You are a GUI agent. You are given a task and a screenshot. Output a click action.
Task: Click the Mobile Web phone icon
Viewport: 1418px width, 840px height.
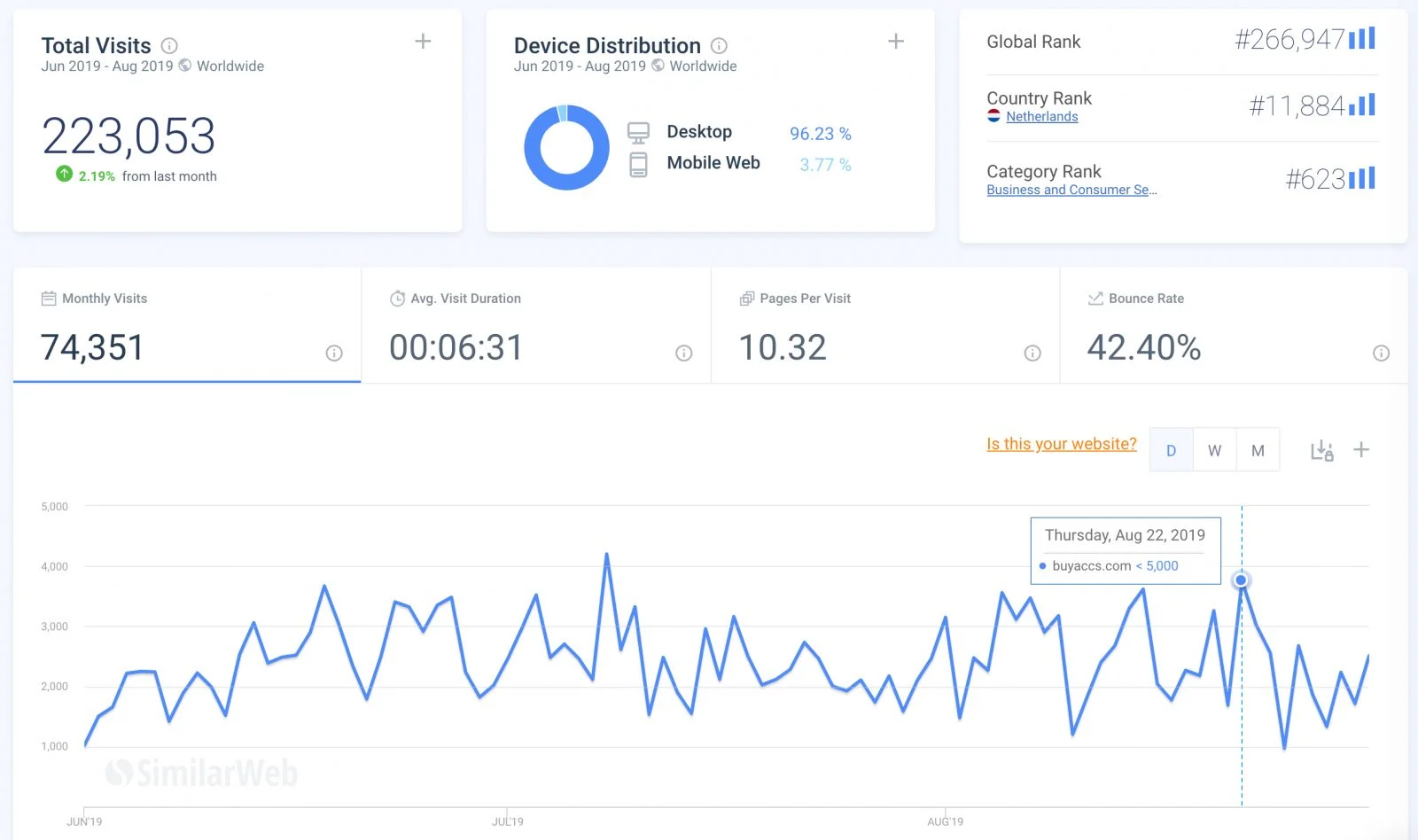coord(638,165)
